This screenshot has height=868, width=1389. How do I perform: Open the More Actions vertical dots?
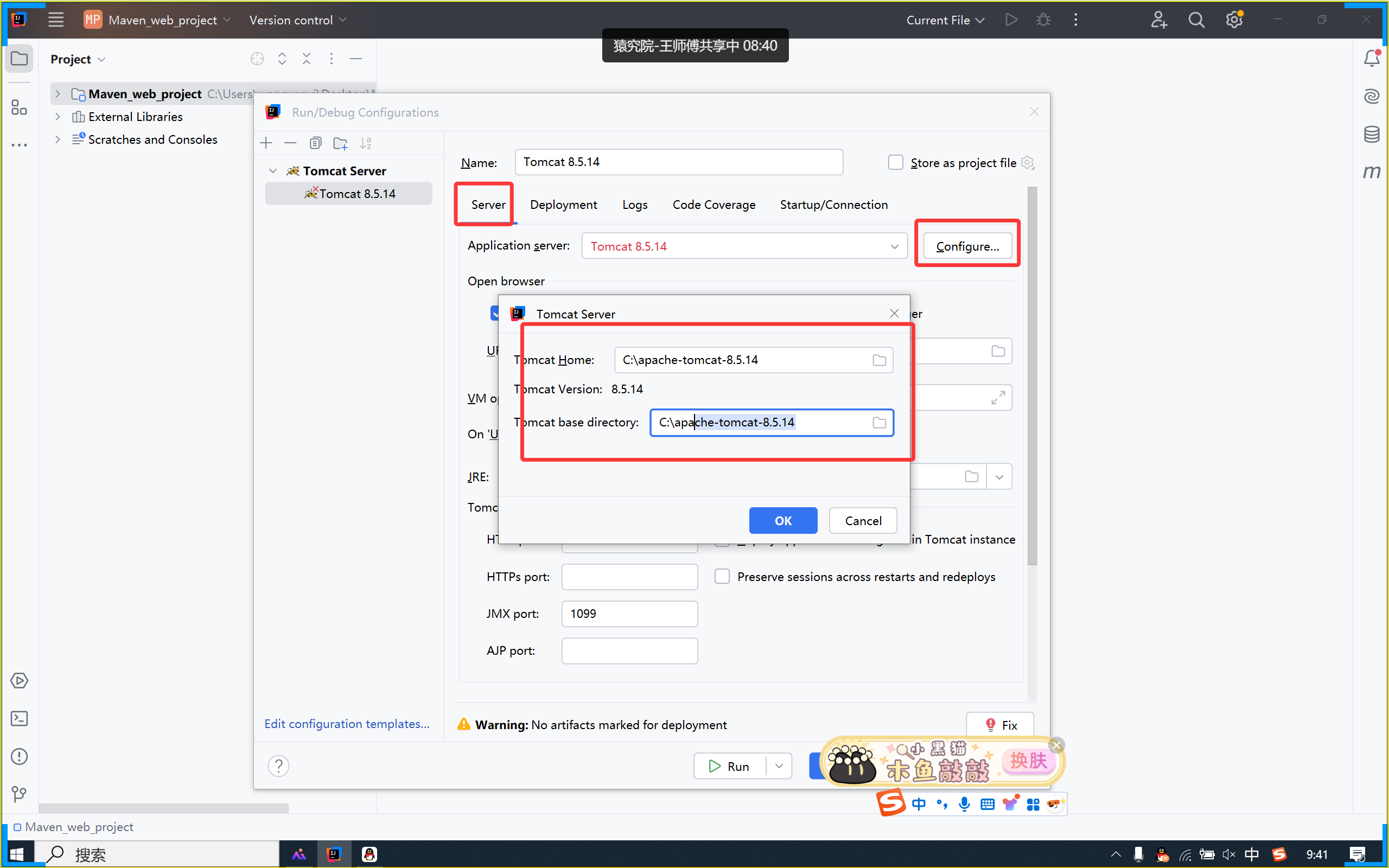pos(1075,20)
